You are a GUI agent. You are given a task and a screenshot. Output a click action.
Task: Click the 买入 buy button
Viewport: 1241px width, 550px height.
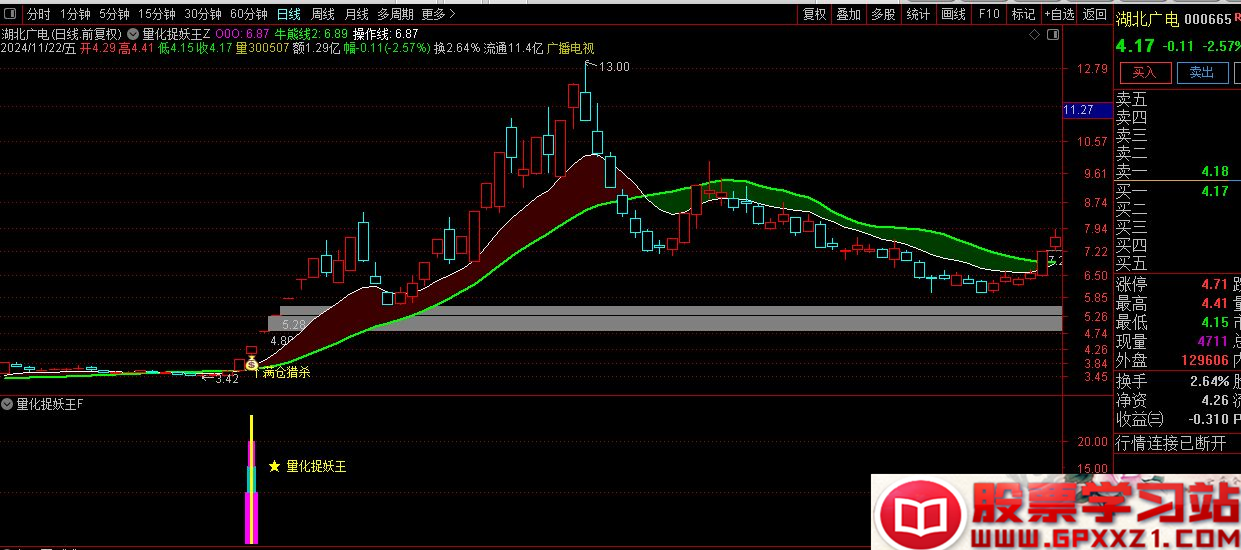1144,72
